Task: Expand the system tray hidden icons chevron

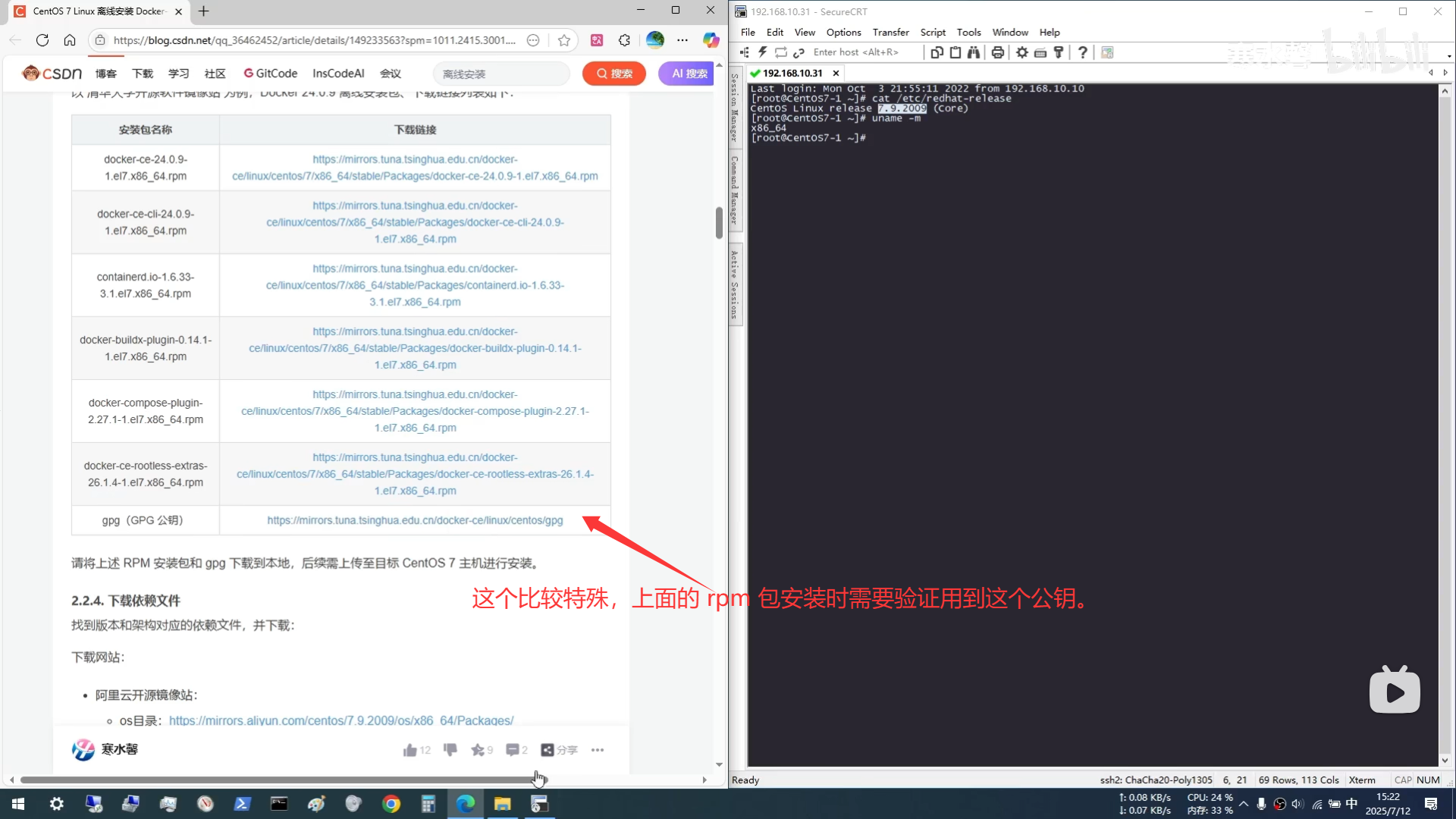Action: pos(1244,804)
